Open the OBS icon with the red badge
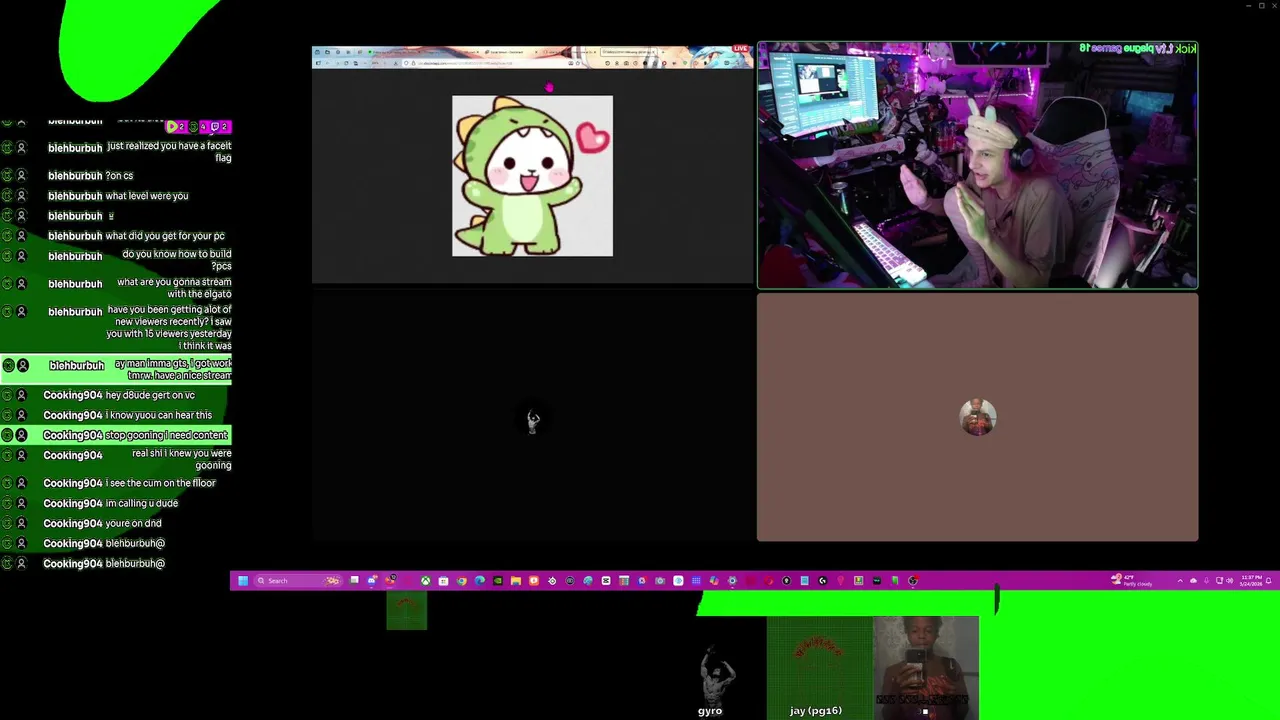1280x720 pixels. 913,580
